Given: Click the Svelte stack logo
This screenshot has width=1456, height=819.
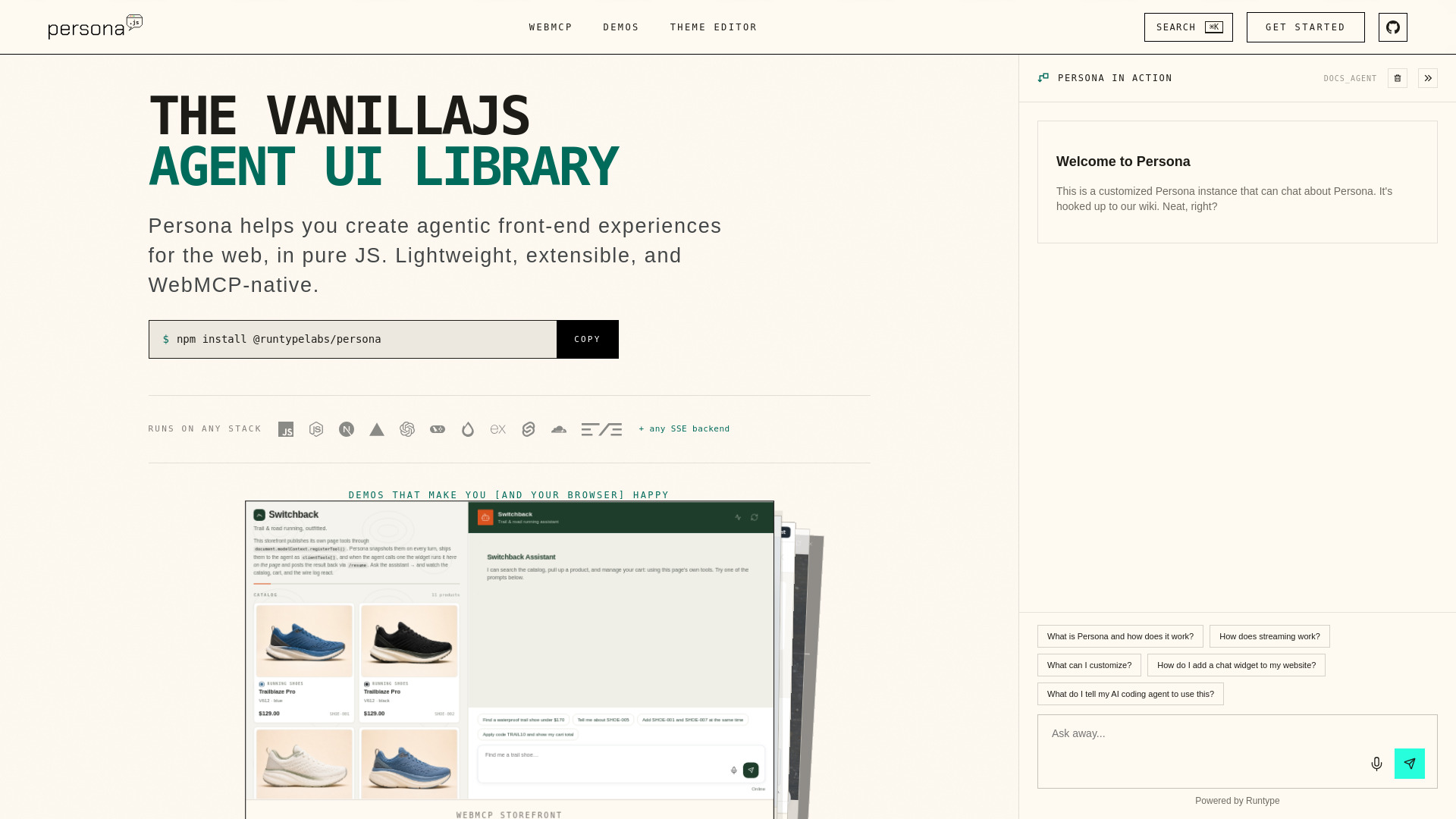Looking at the screenshot, I should [x=529, y=429].
